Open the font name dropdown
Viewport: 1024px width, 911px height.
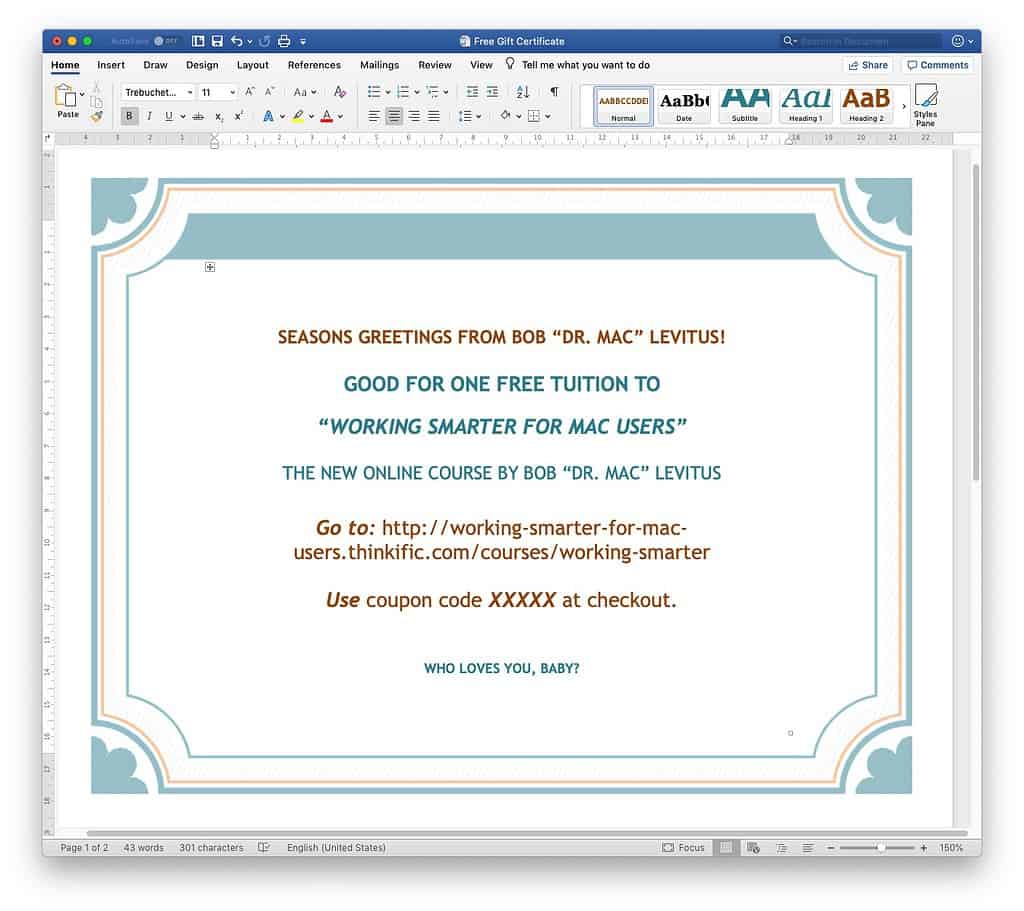[x=158, y=92]
